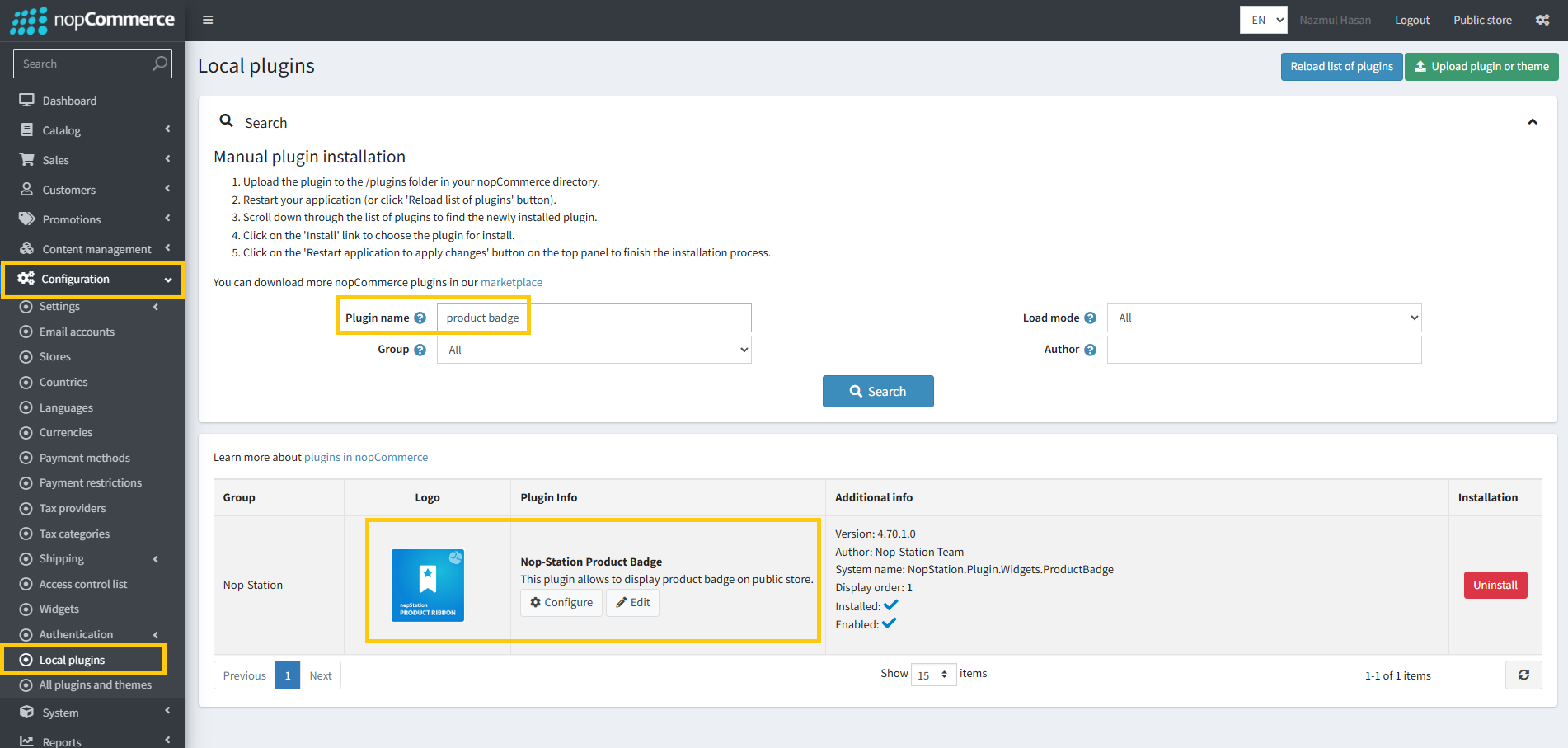Viewport: 1568px width, 748px height.
Task: Edit the Product Badge plugin
Action: pyautogui.click(x=633, y=603)
